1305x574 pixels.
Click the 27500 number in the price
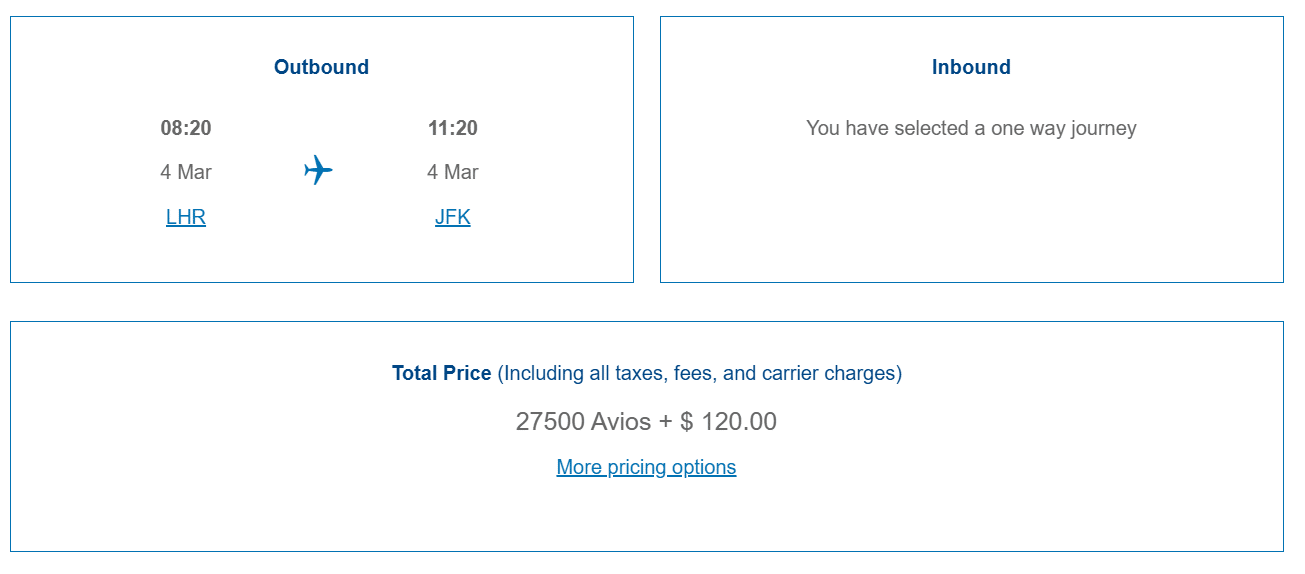point(550,421)
